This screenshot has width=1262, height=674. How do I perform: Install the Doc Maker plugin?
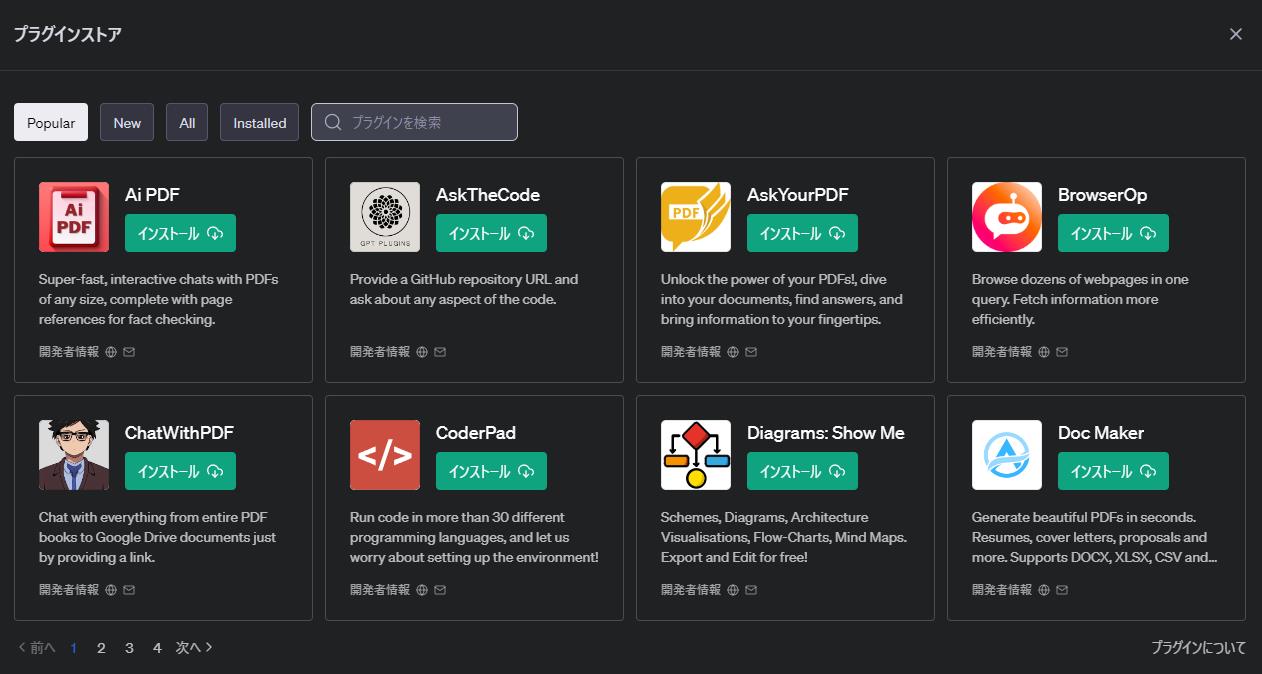[1113, 471]
